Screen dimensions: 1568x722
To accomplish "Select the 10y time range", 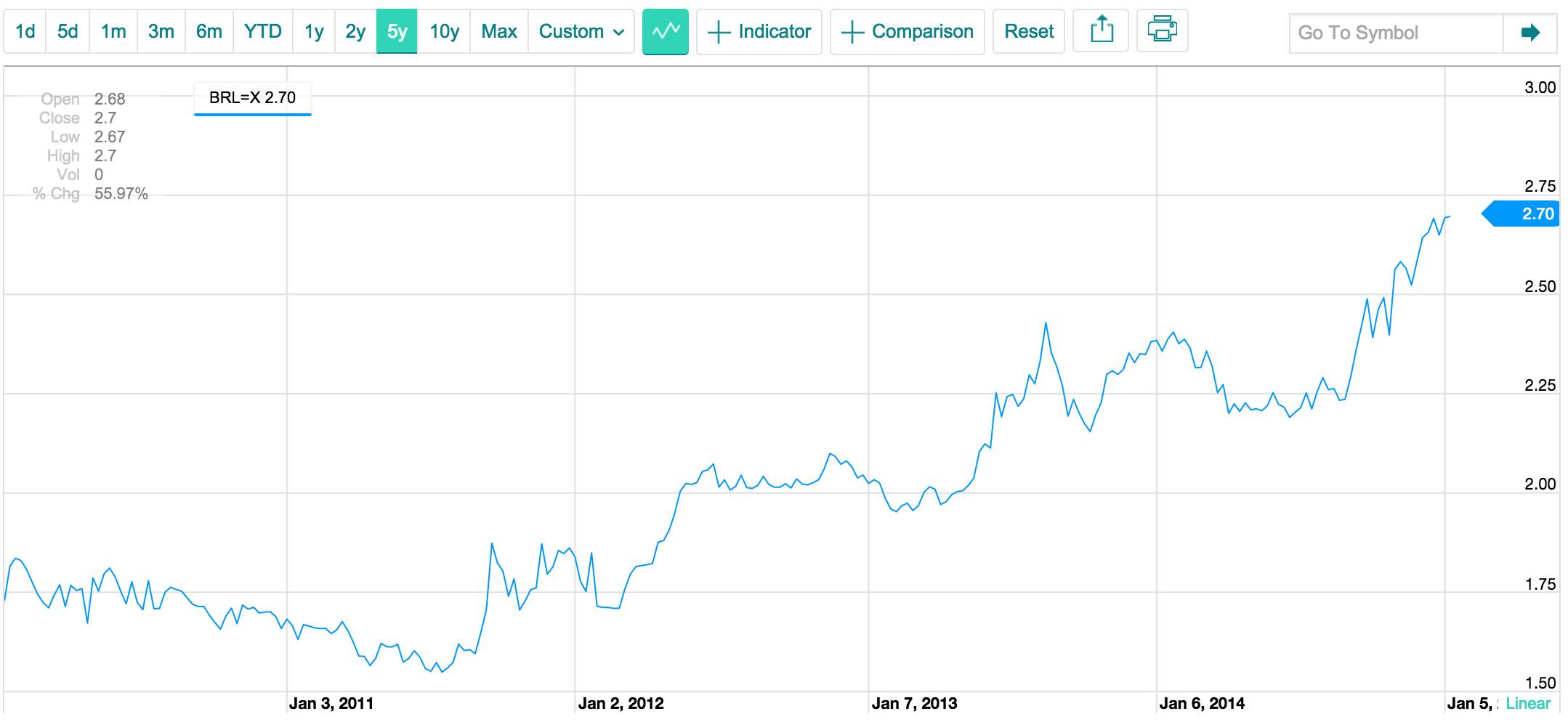I will (x=444, y=31).
